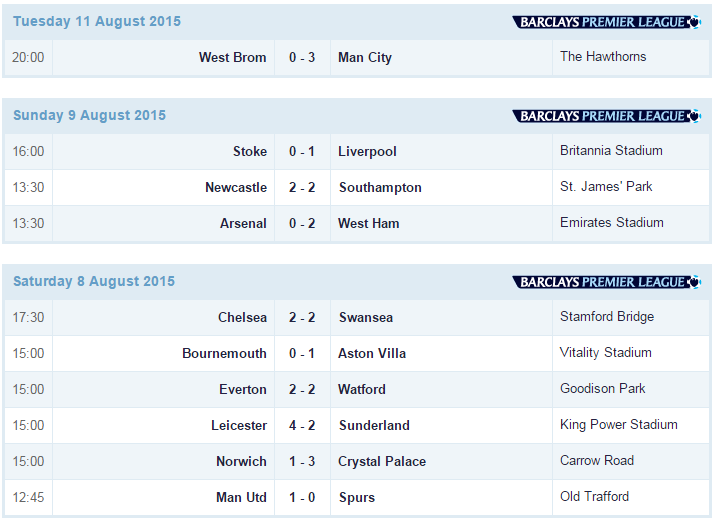Open Newcastle team page
Image resolution: width=715 pixels, height=522 pixels.
[236, 187]
